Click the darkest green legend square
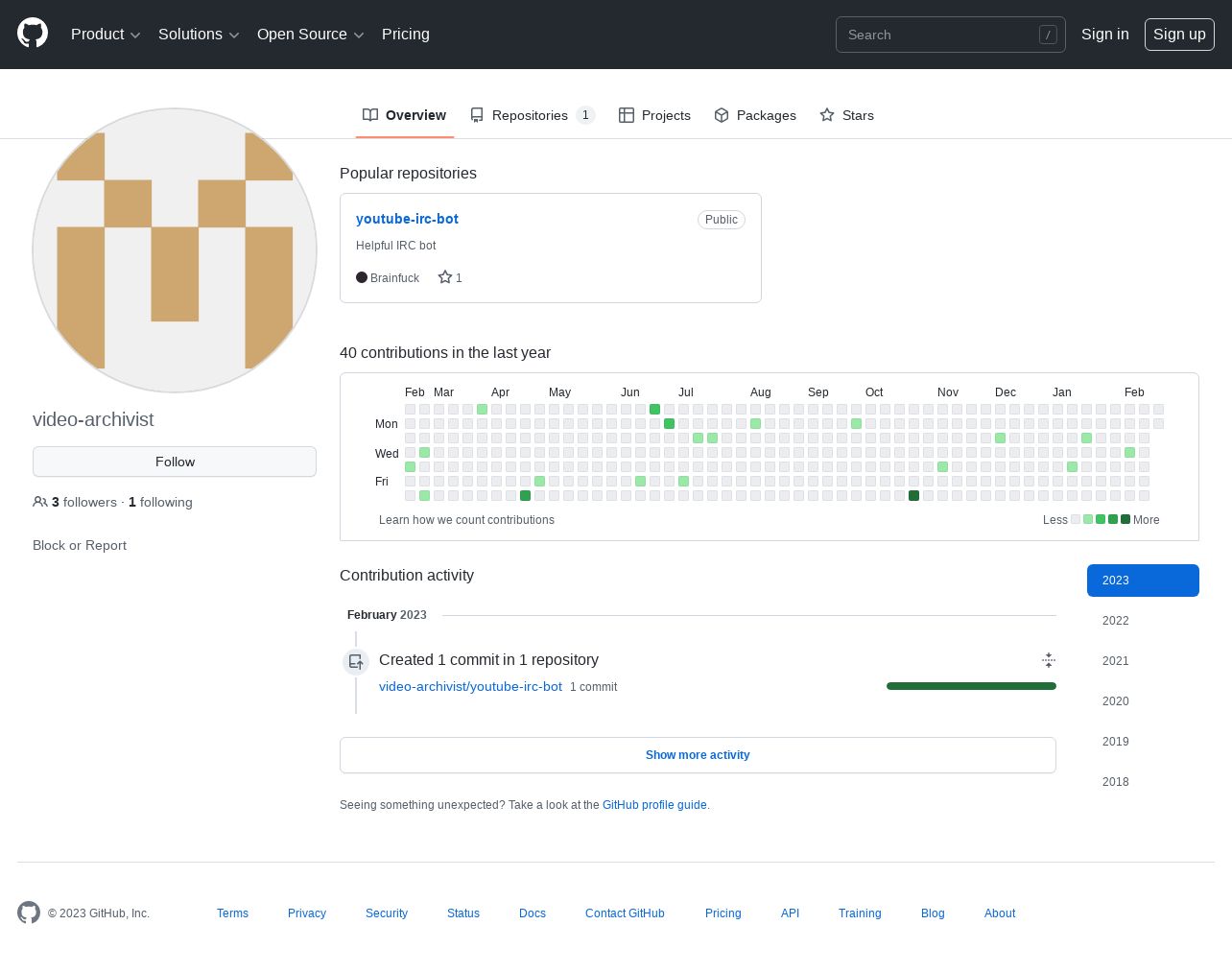This screenshot has height=972, width=1232. point(1125,519)
